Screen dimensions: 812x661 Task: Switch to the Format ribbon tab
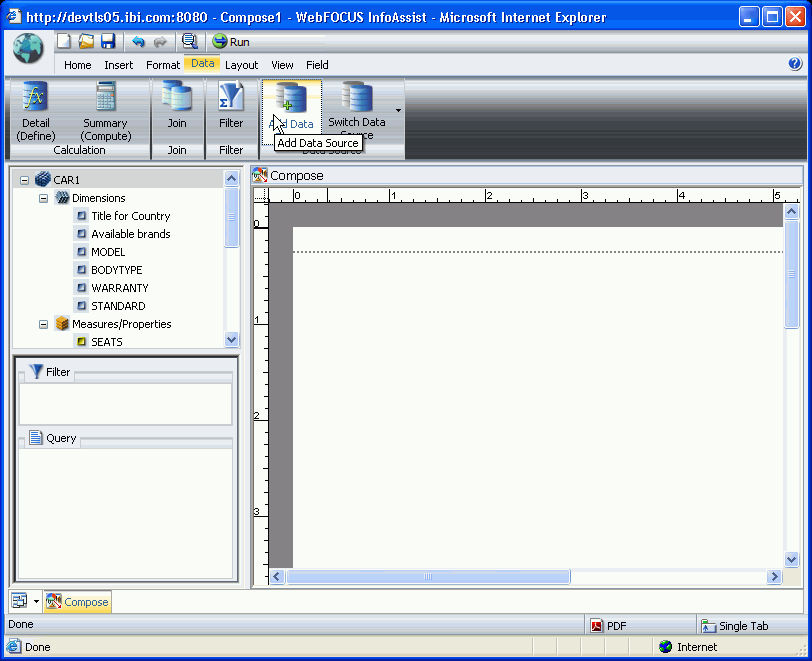coord(163,65)
